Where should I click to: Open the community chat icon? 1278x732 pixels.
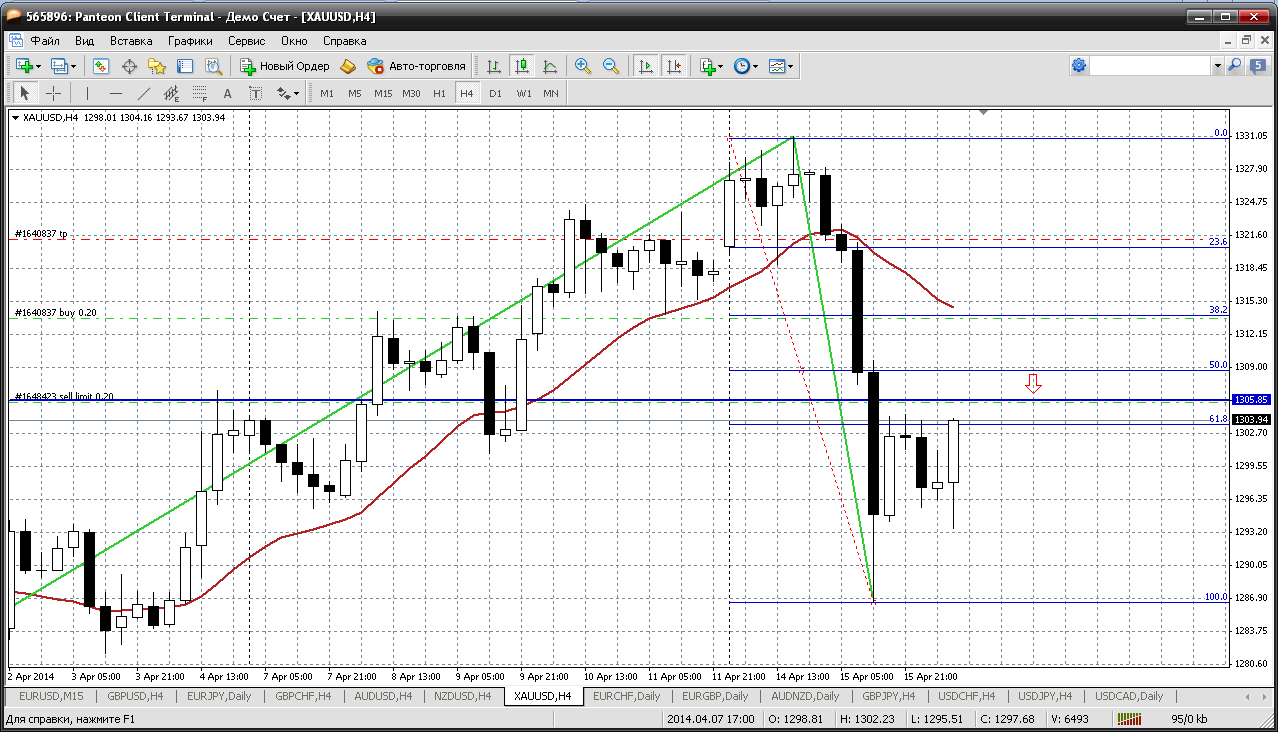click(x=1256, y=66)
